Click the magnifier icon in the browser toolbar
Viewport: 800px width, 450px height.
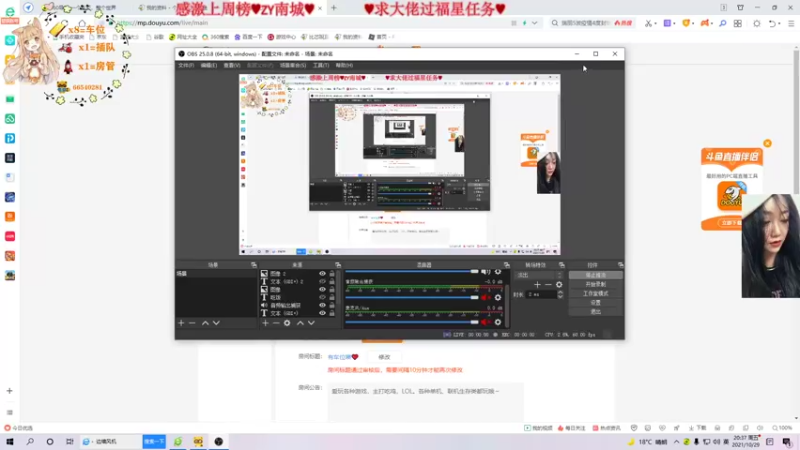tap(722, 23)
